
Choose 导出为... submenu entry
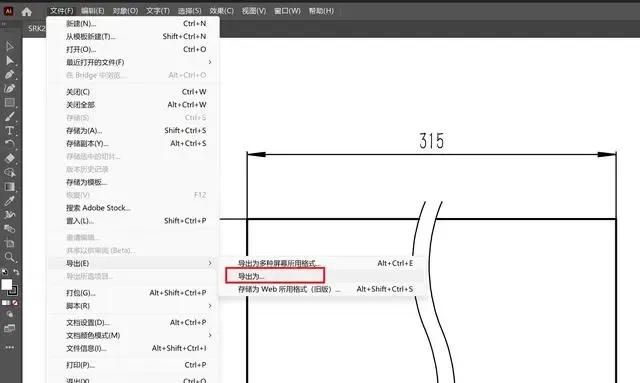click(323, 276)
